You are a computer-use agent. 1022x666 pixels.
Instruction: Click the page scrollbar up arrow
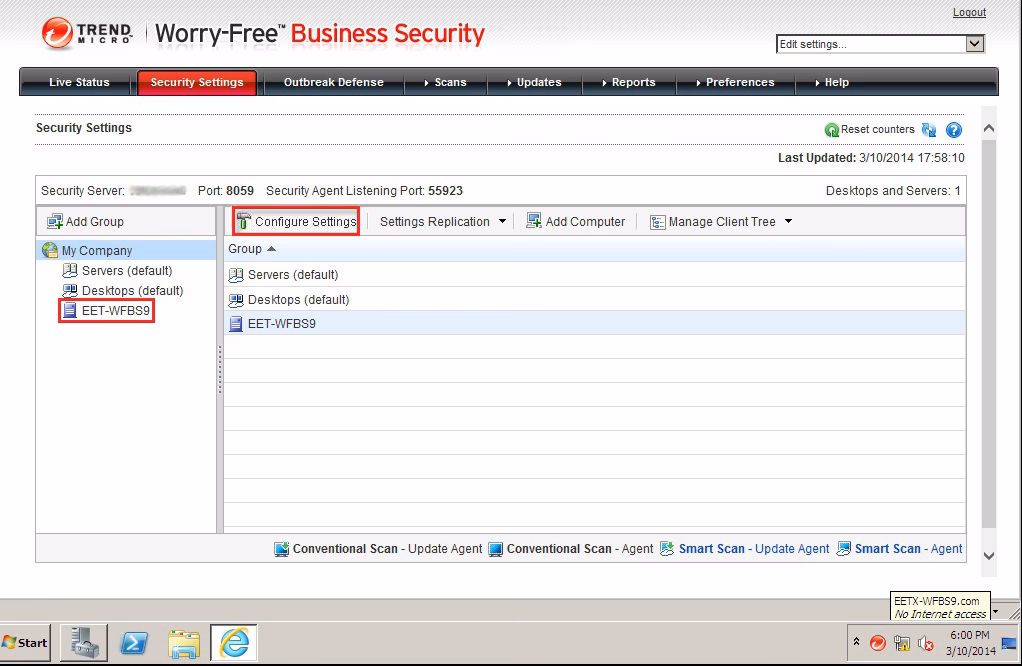pyautogui.click(x=989, y=128)
